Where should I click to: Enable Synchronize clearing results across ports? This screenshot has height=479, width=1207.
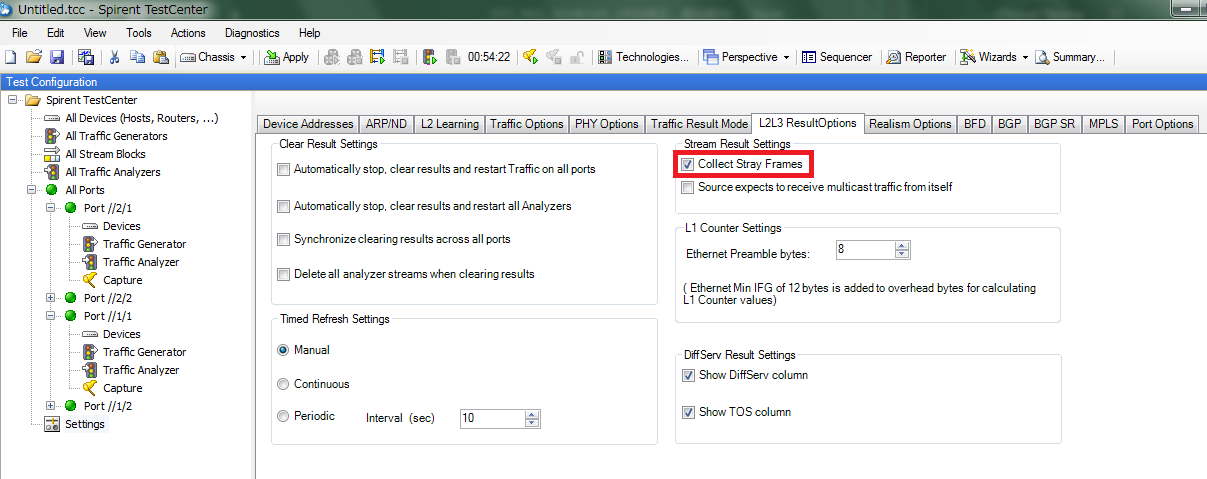(283, 239)
